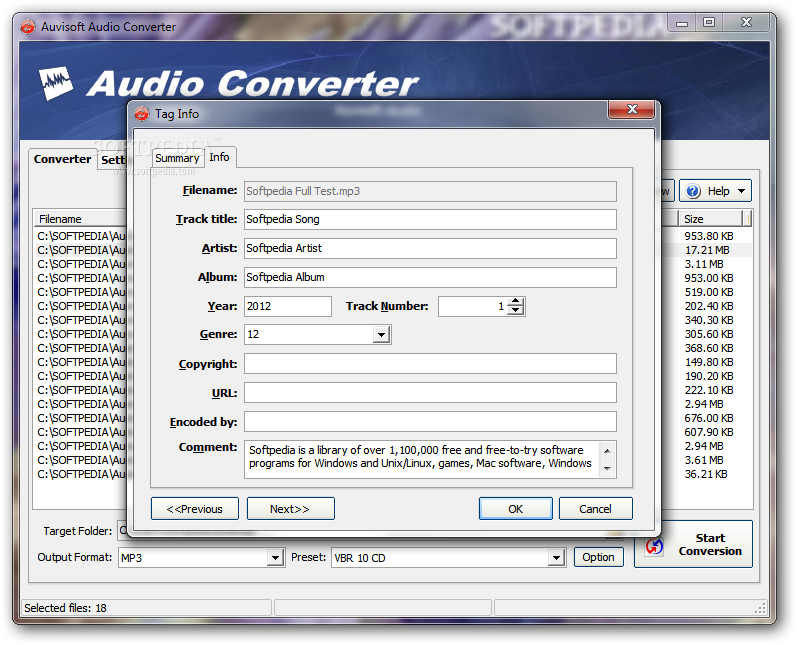Click the blue question-mark Help icon
The height and width of the screenshot is (645, 797).
(693, 191)
